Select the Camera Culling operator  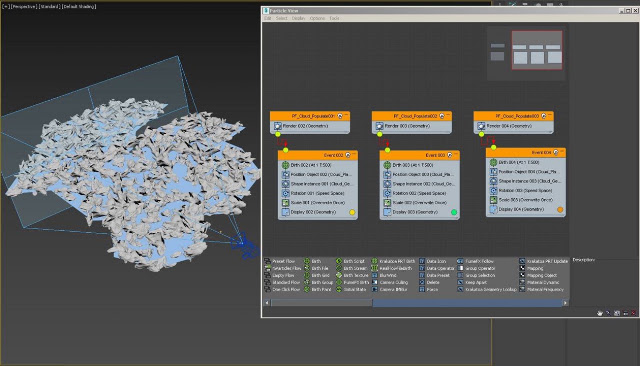[x=390, y=282]
